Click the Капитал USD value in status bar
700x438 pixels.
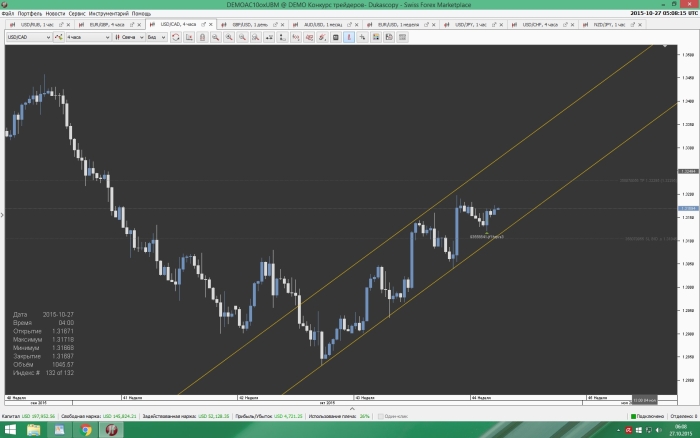38,416
